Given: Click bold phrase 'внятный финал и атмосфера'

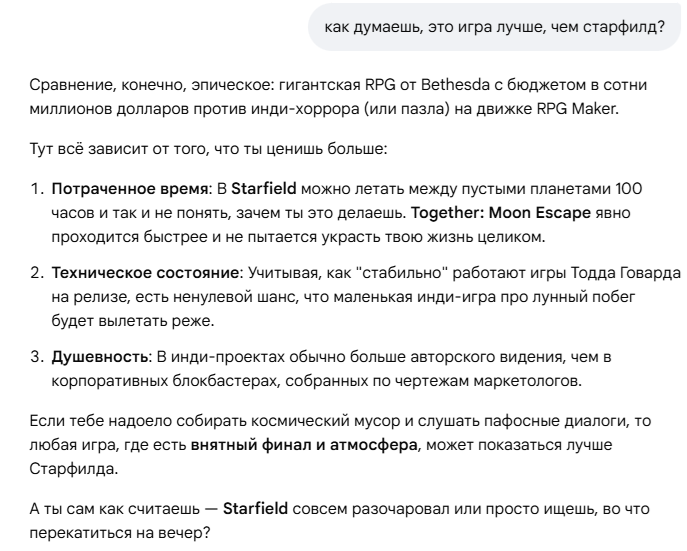Looking at the screenshot, I should (x=304, y=445).
